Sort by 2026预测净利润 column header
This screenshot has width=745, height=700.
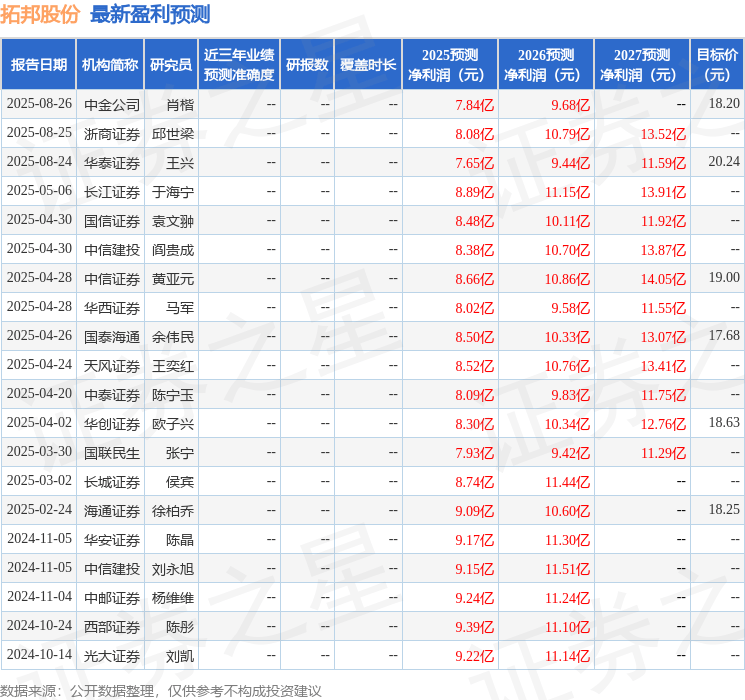click(x=546, y=65)
